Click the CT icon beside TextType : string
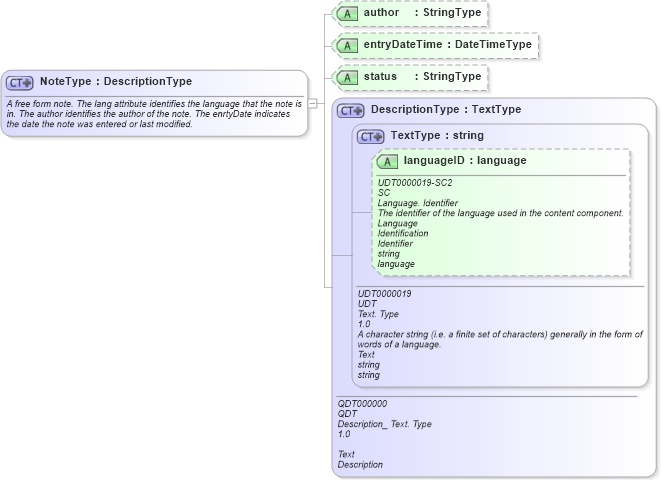This screenshot has height=480, width=661. click(371, 137)
